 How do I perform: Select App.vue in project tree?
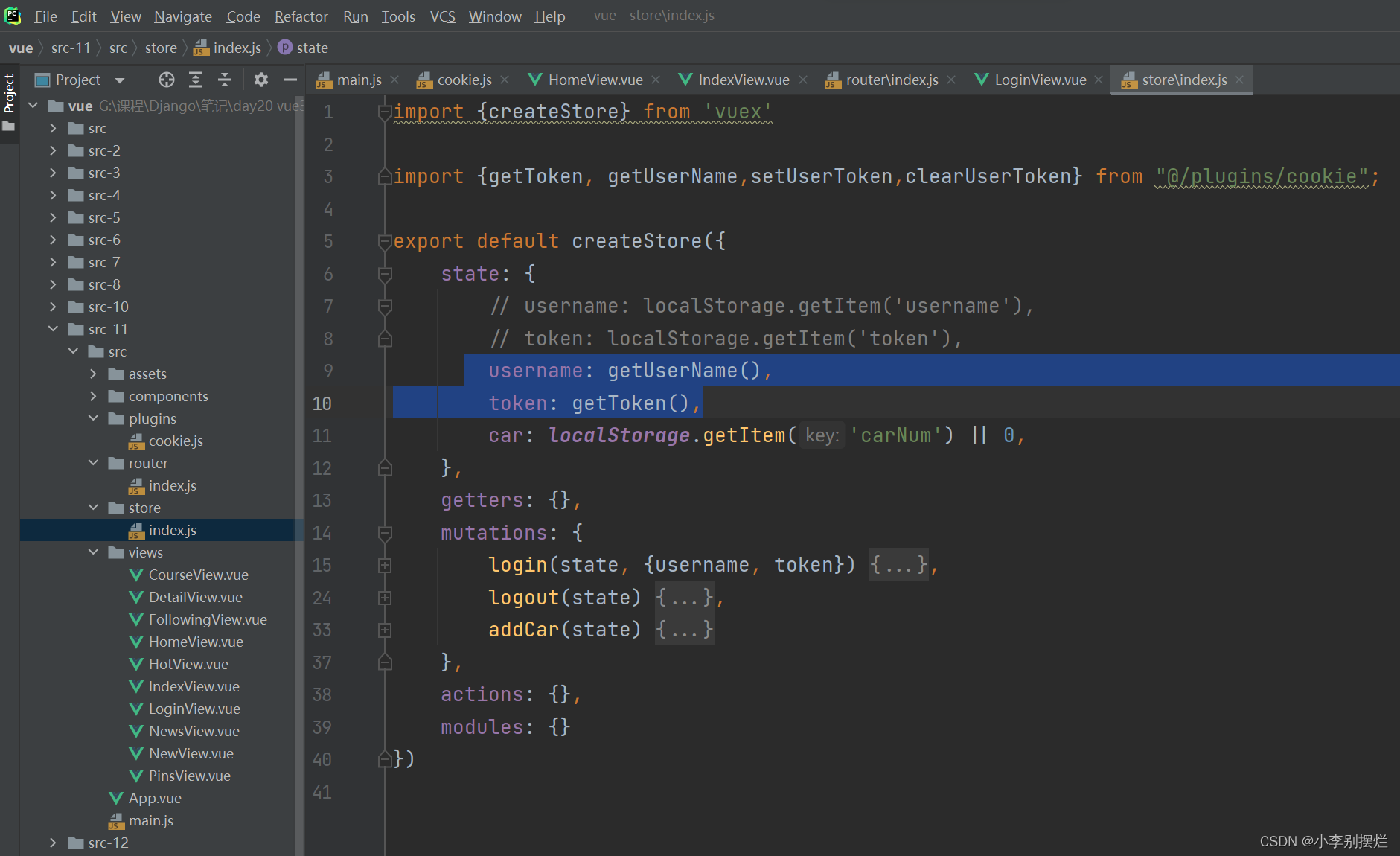tap(145, 798)
